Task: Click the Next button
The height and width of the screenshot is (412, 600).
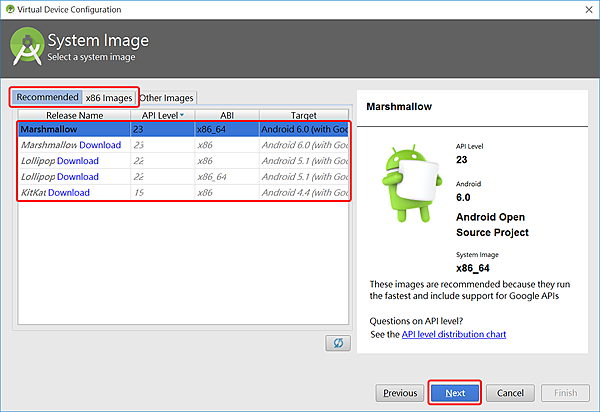Action: point(455,393)
